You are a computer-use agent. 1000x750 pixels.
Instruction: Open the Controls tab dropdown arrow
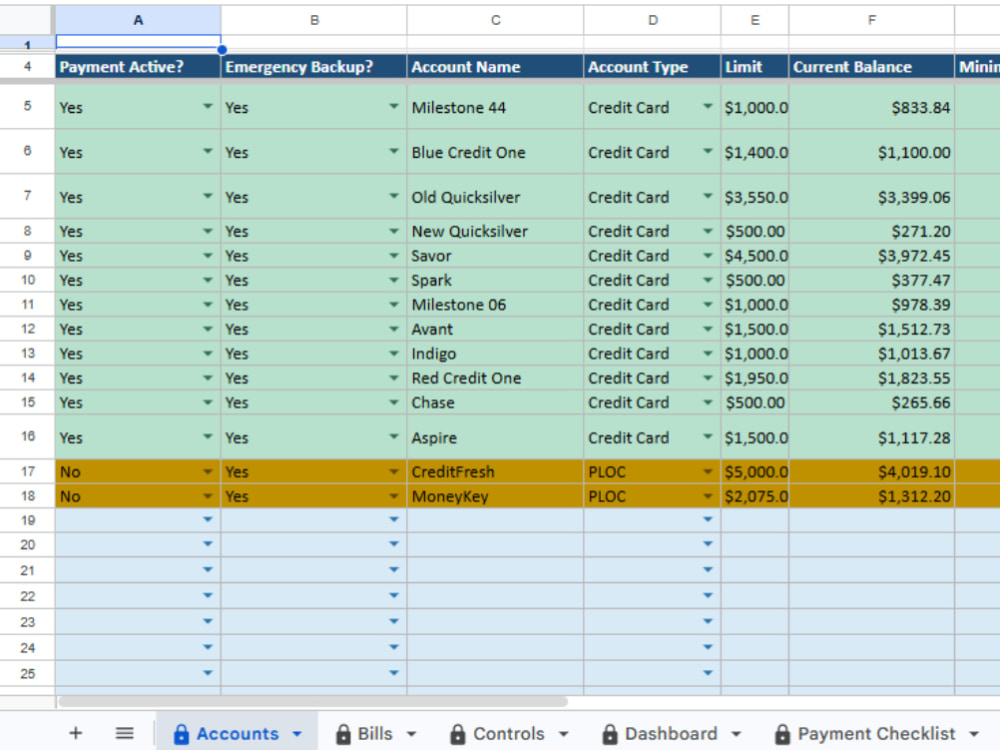click(x=564, y=734)
